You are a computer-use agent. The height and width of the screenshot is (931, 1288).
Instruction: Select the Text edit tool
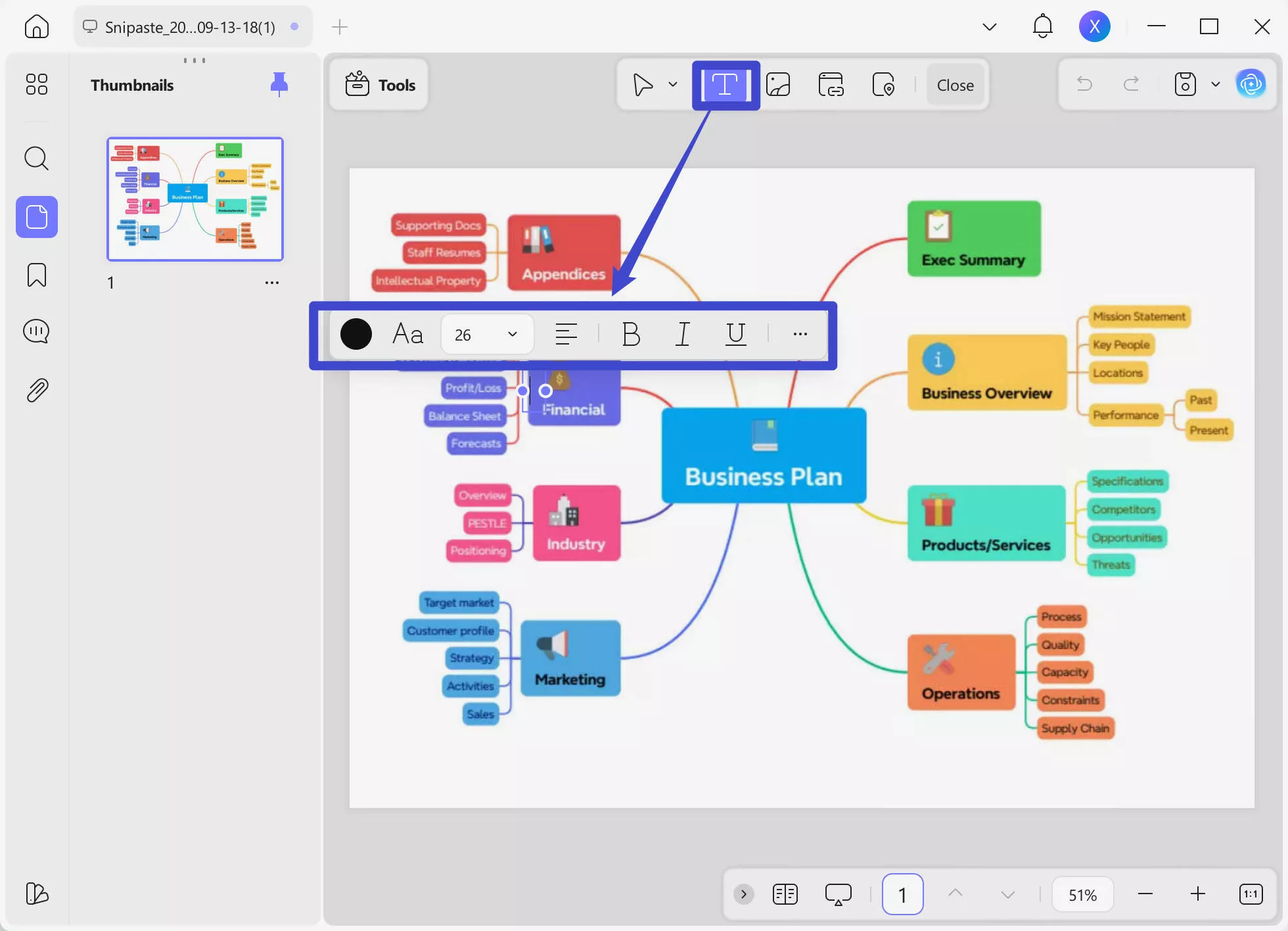tap(725, 84)
